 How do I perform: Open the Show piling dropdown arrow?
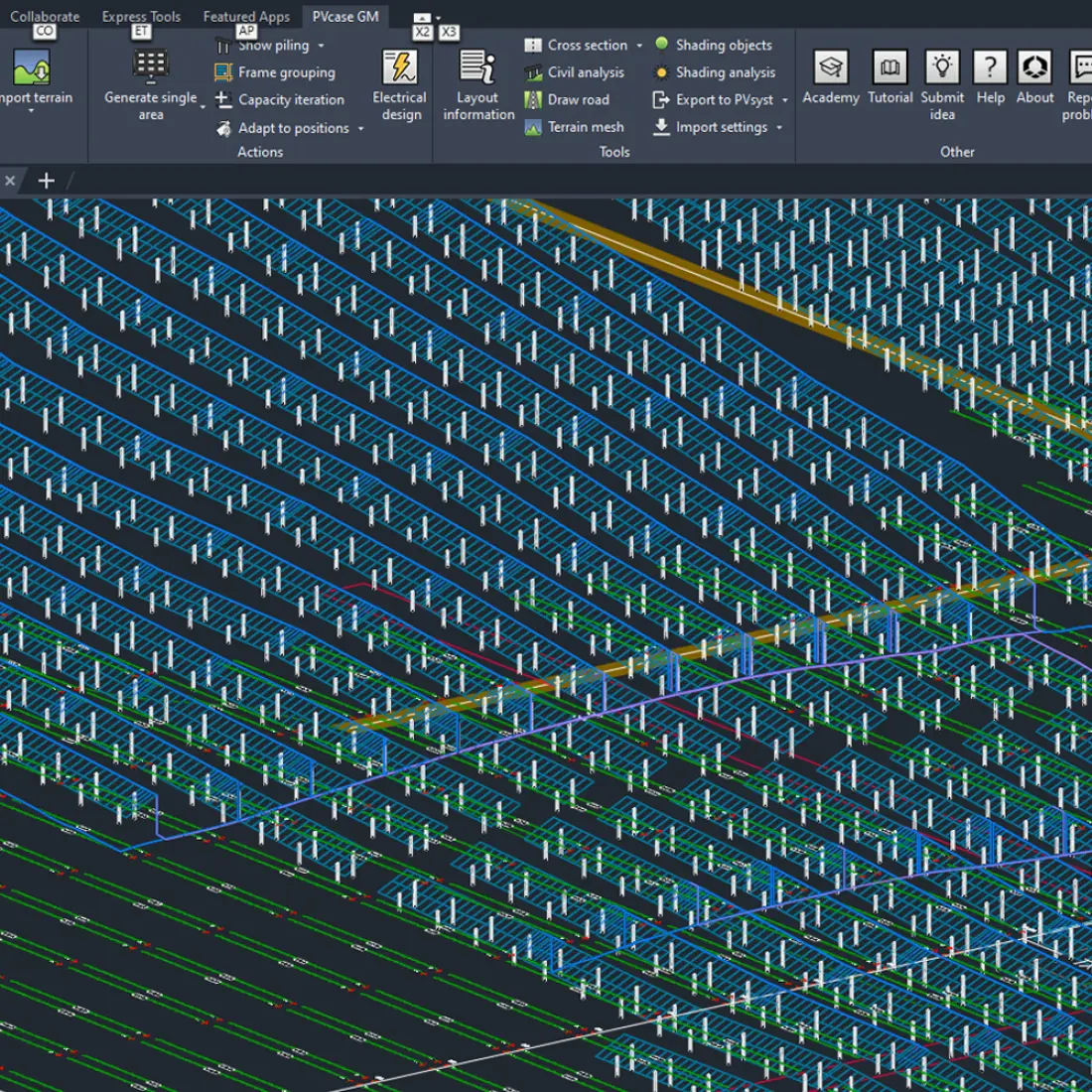click(x=321, y=46)
